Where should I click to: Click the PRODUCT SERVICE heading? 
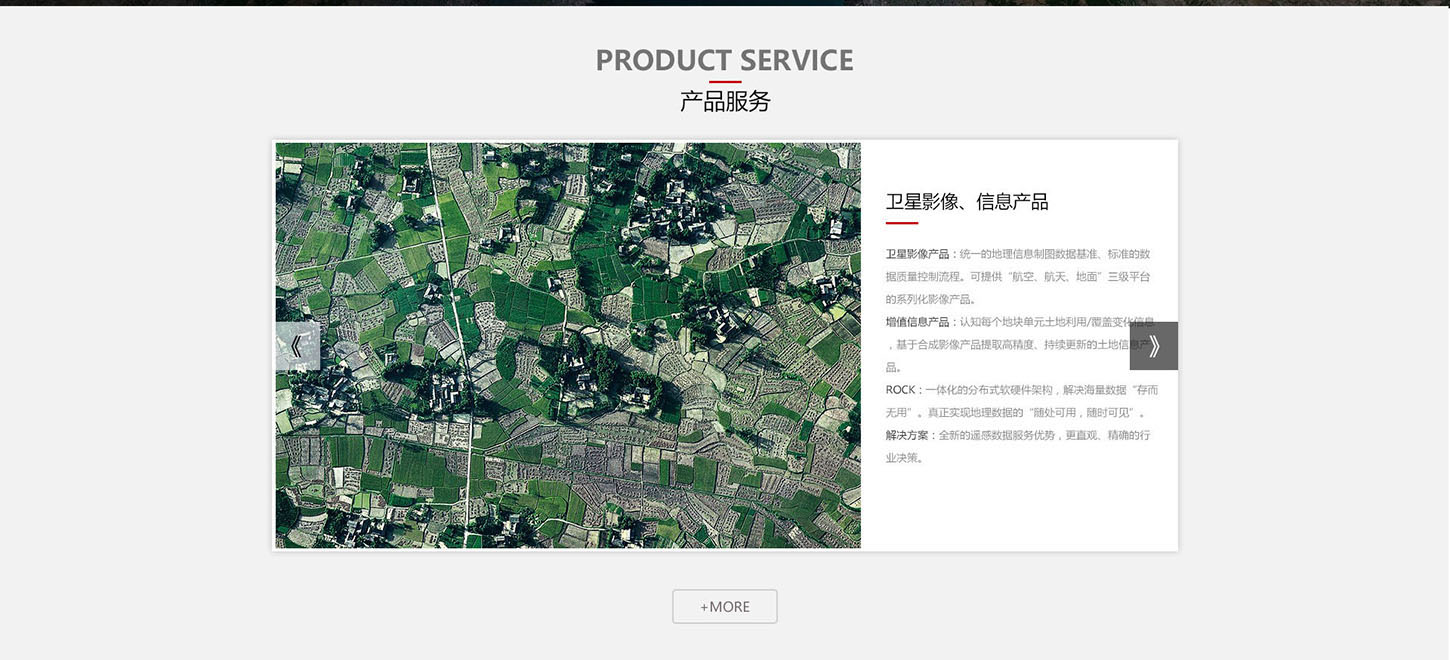724,60
